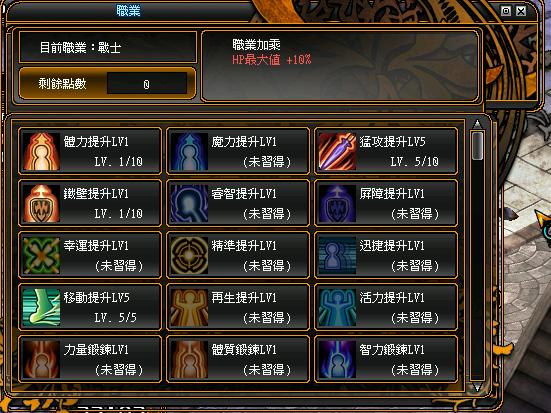This screenshot has width=551, height=413.
Task: Select the 智力鍛鍊LV1 skill icon
Action: (337, 360)
